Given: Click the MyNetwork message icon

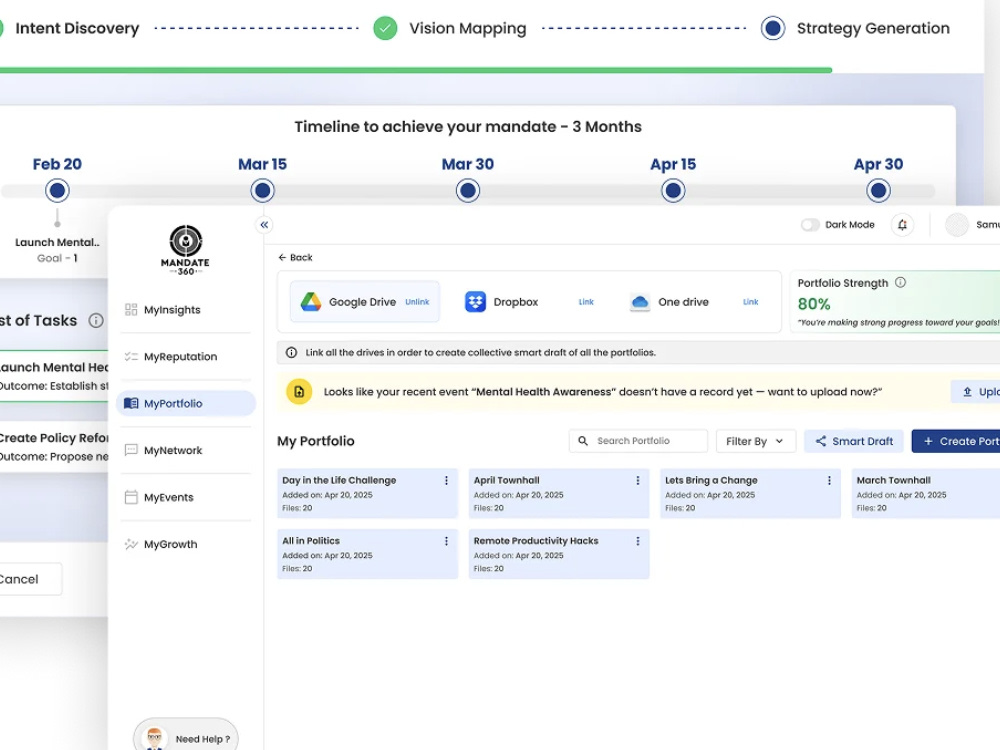Looking at the screenshot, I should (131, 450).
